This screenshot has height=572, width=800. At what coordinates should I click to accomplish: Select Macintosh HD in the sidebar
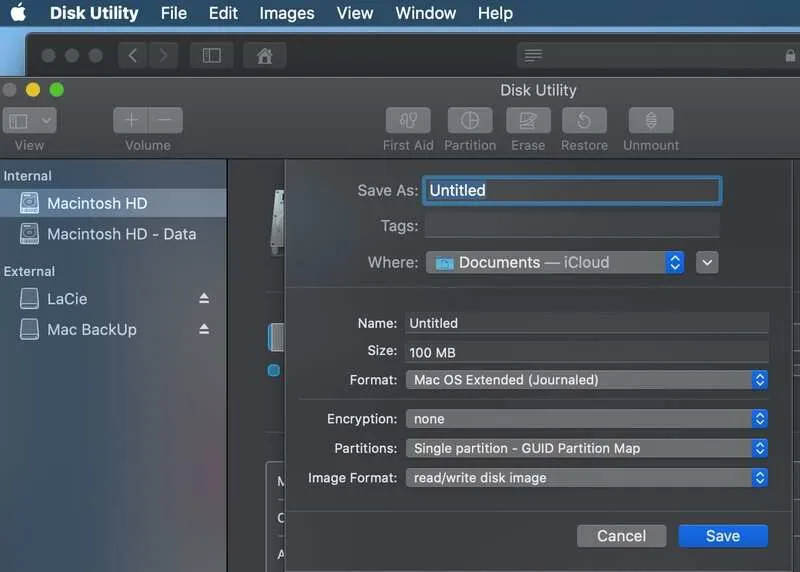tap(113, 203)
